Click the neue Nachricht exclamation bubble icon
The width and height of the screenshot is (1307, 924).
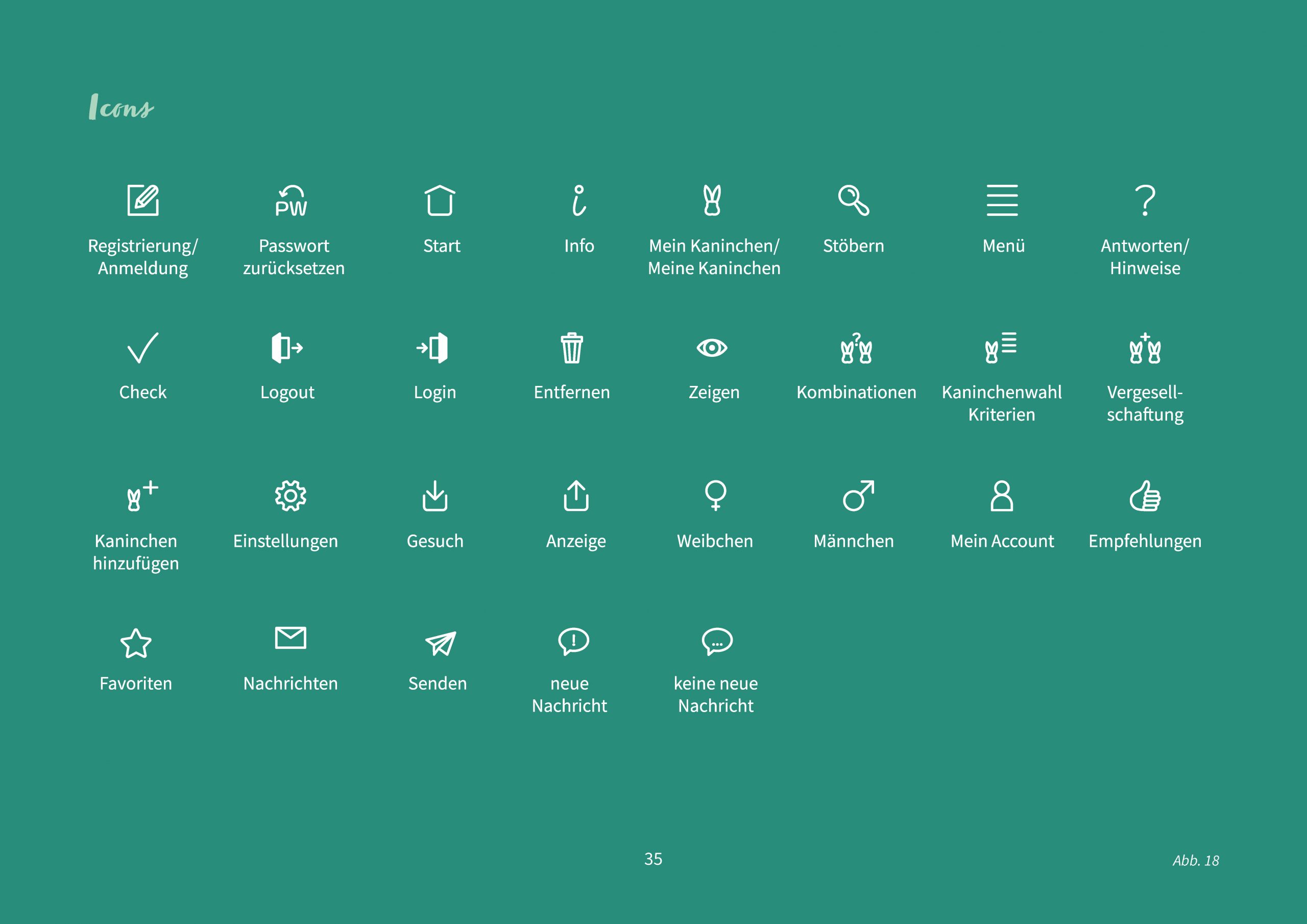pyautogui.click(x=573, y=642)
